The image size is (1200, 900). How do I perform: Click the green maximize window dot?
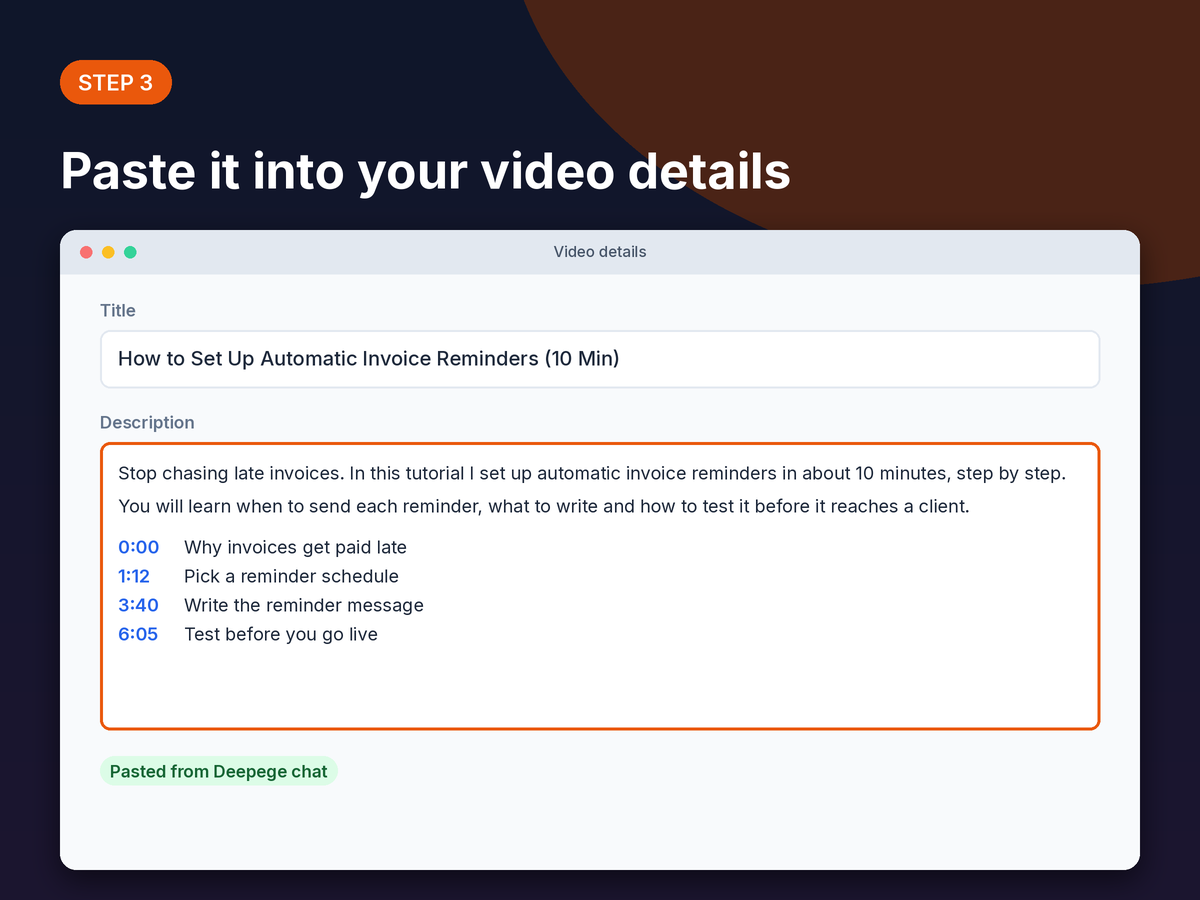(x=130, y=252)
